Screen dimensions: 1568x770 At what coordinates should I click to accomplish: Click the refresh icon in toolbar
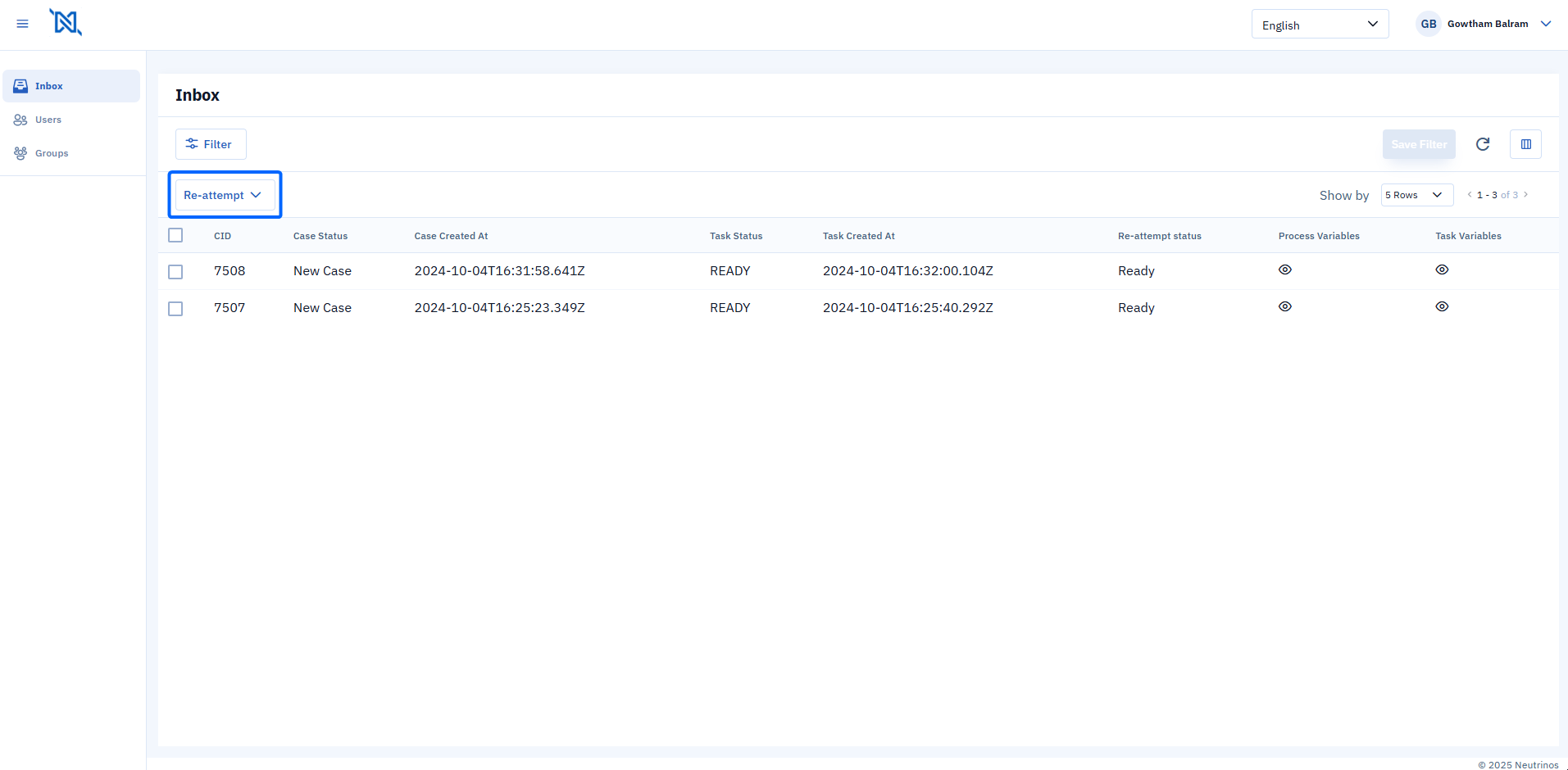1482,144
